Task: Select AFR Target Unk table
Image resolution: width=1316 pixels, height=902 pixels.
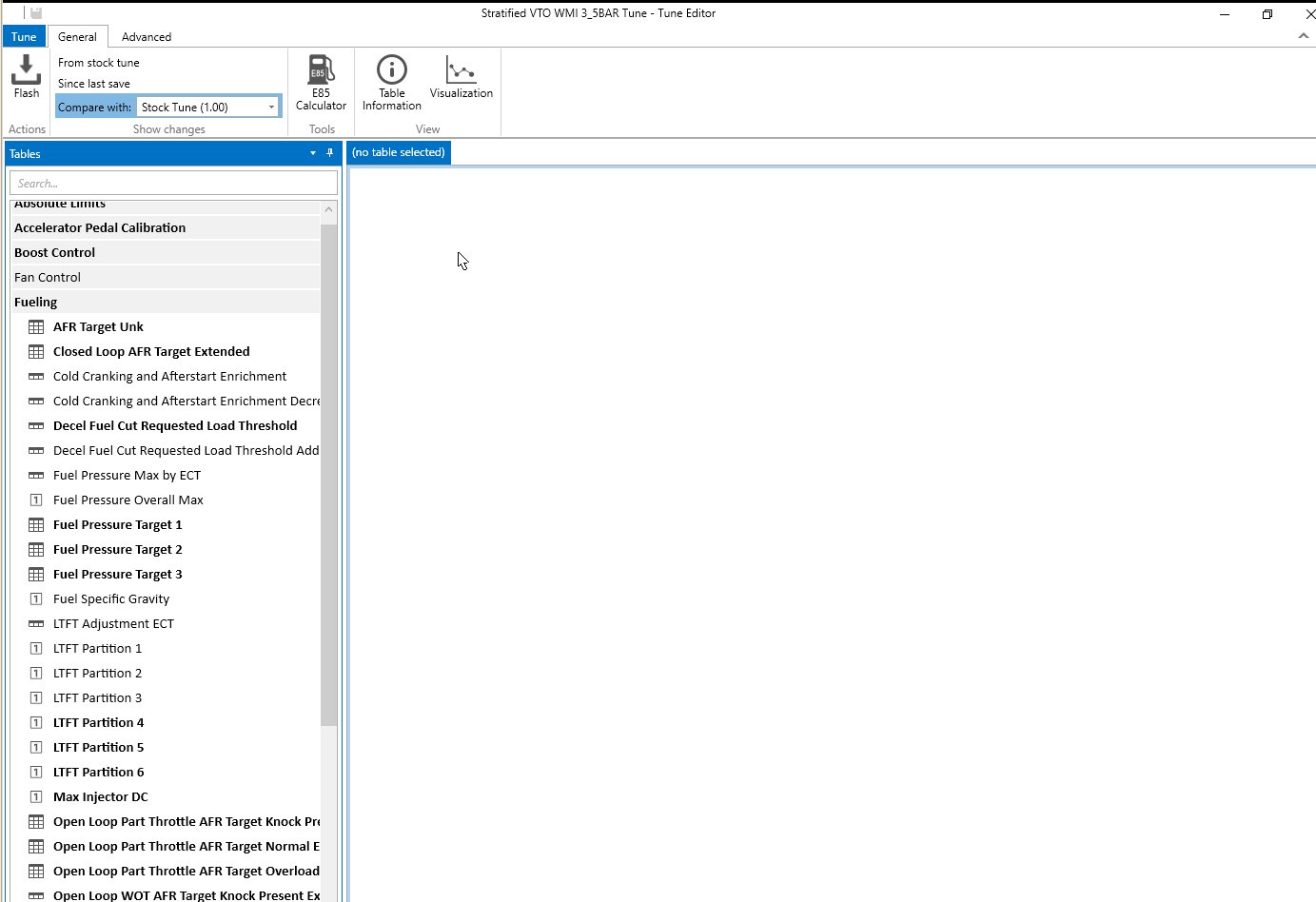Action: [98, 326]
